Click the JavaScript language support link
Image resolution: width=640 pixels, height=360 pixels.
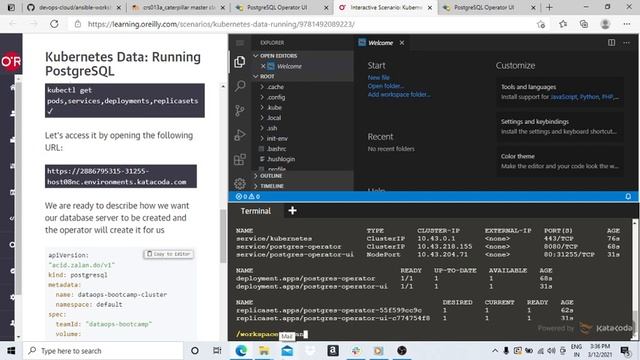(564, 97)
